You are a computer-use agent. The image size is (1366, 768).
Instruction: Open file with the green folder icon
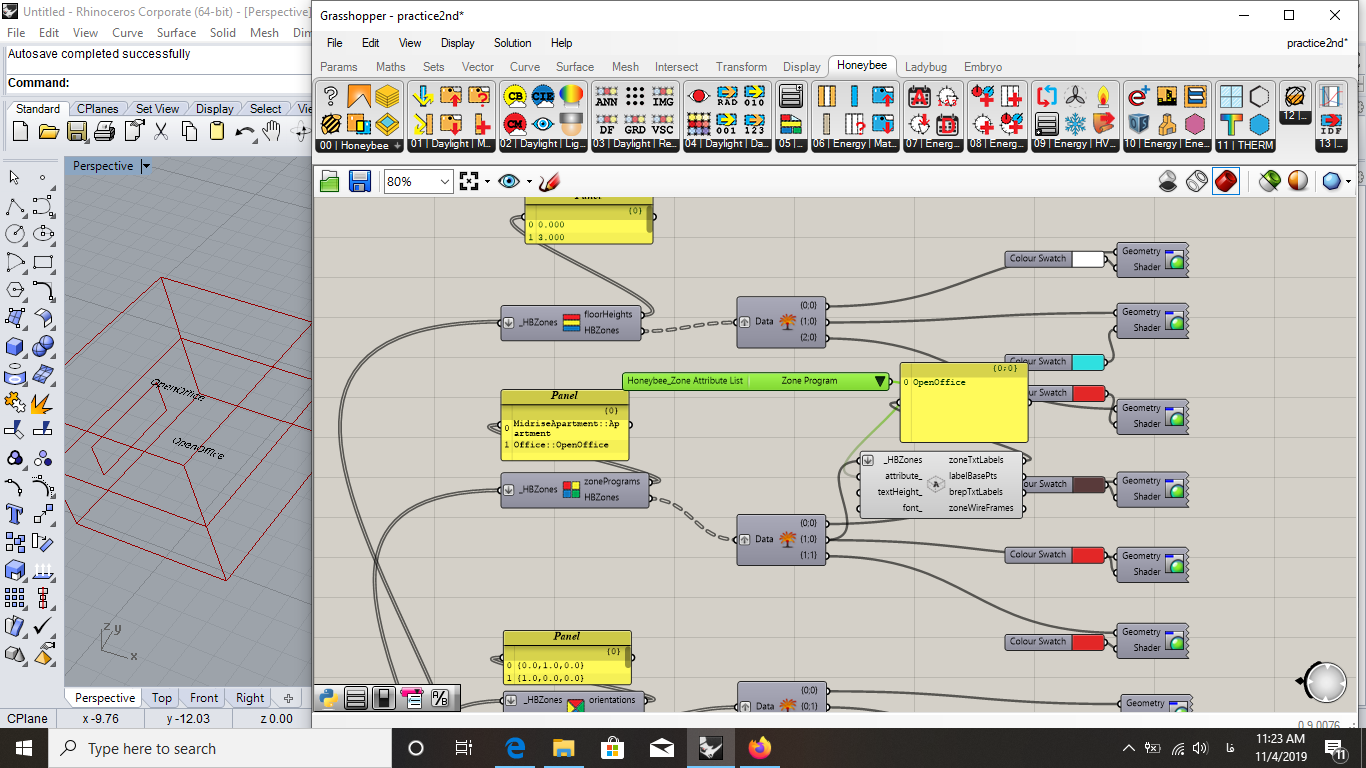330,181
